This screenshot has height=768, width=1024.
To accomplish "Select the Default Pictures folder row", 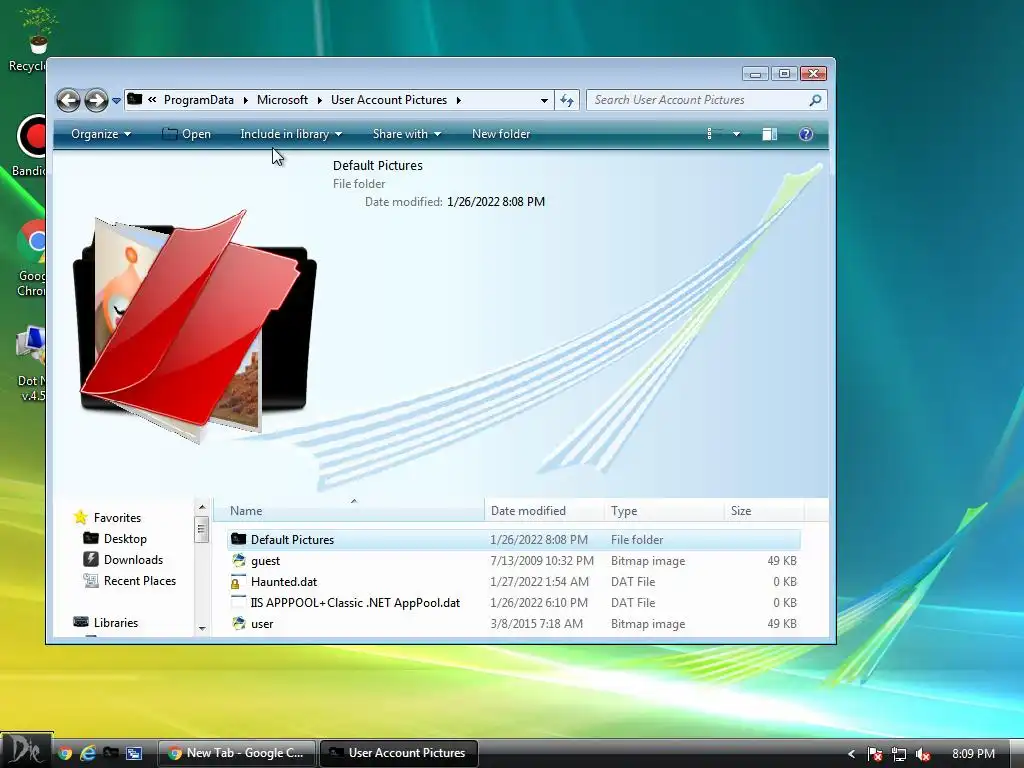I will tap(514, 539).
